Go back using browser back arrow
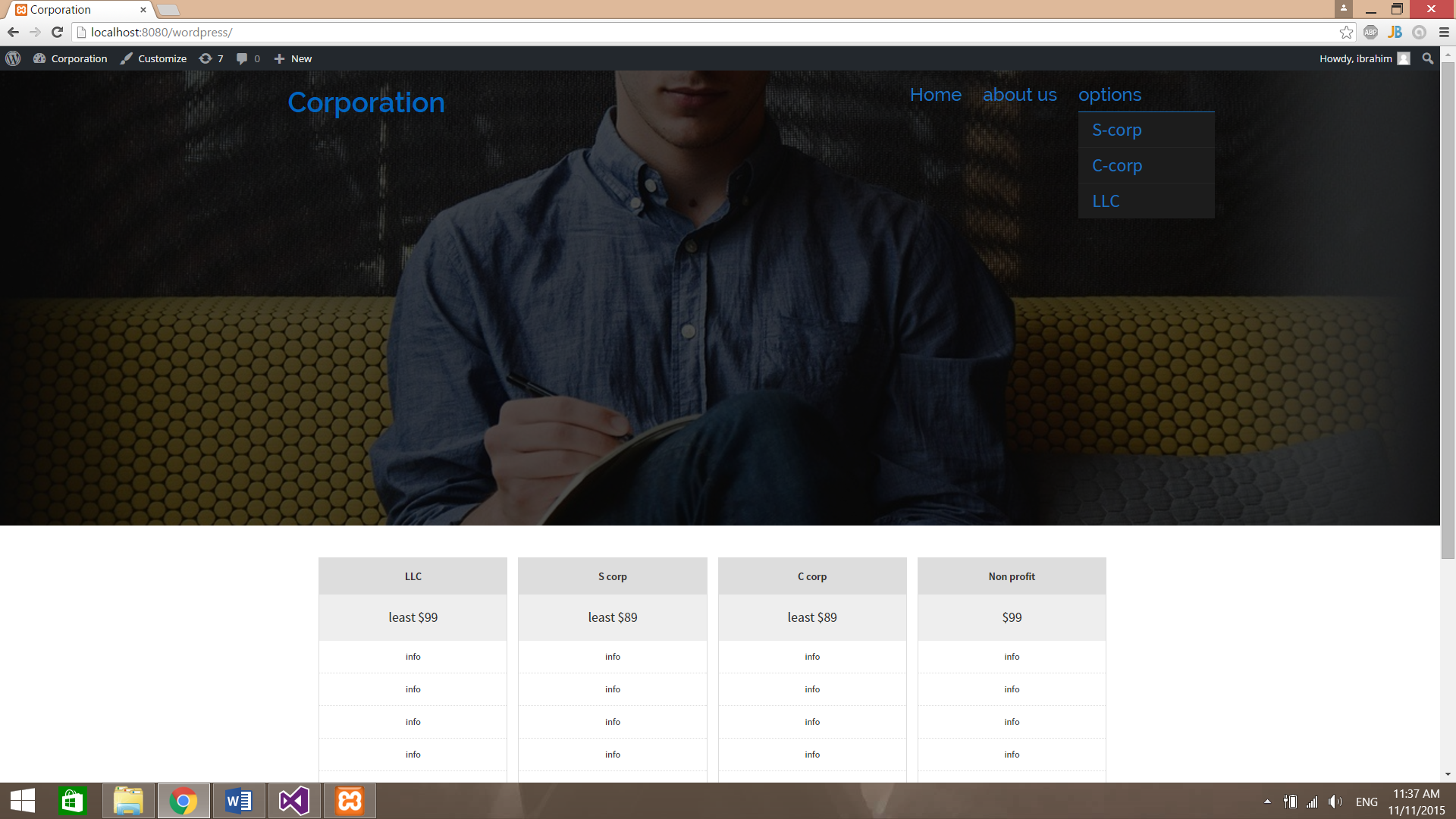This screenshot has width=1456, height=819. coord(13,32)
